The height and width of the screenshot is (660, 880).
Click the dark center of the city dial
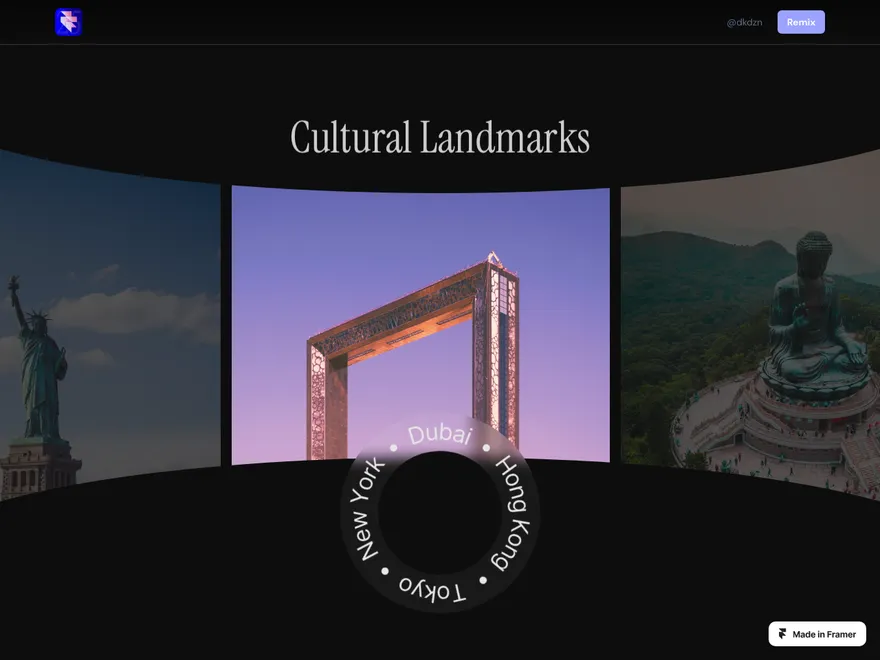[440, 512]
